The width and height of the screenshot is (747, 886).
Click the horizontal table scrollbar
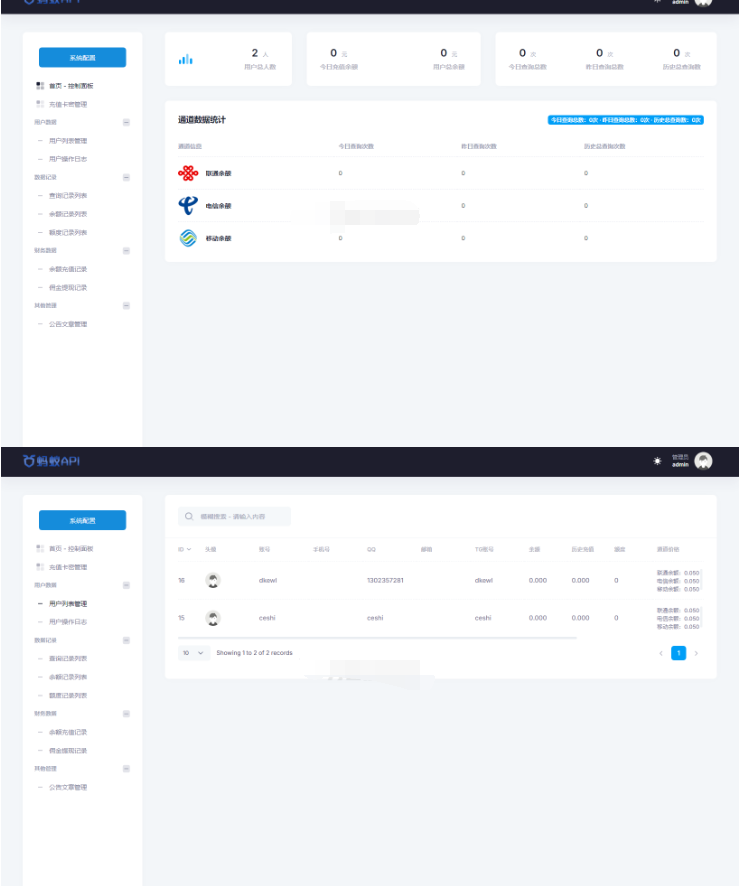click(x=377, y=638)
